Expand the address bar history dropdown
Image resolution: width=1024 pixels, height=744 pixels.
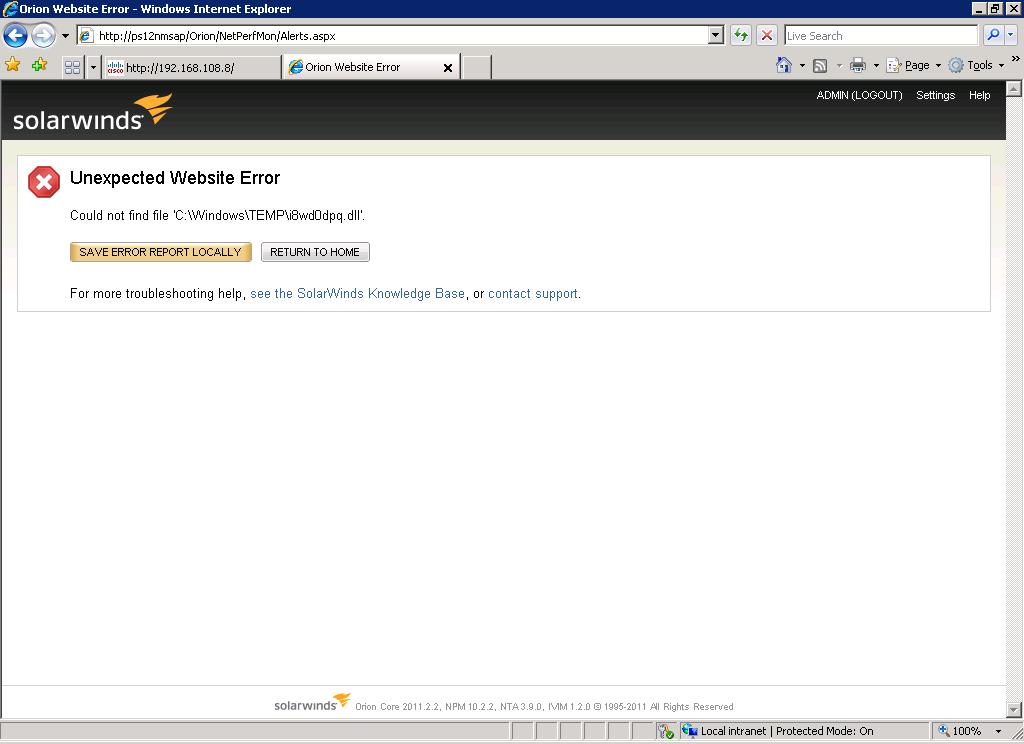(x=716, y=35)
